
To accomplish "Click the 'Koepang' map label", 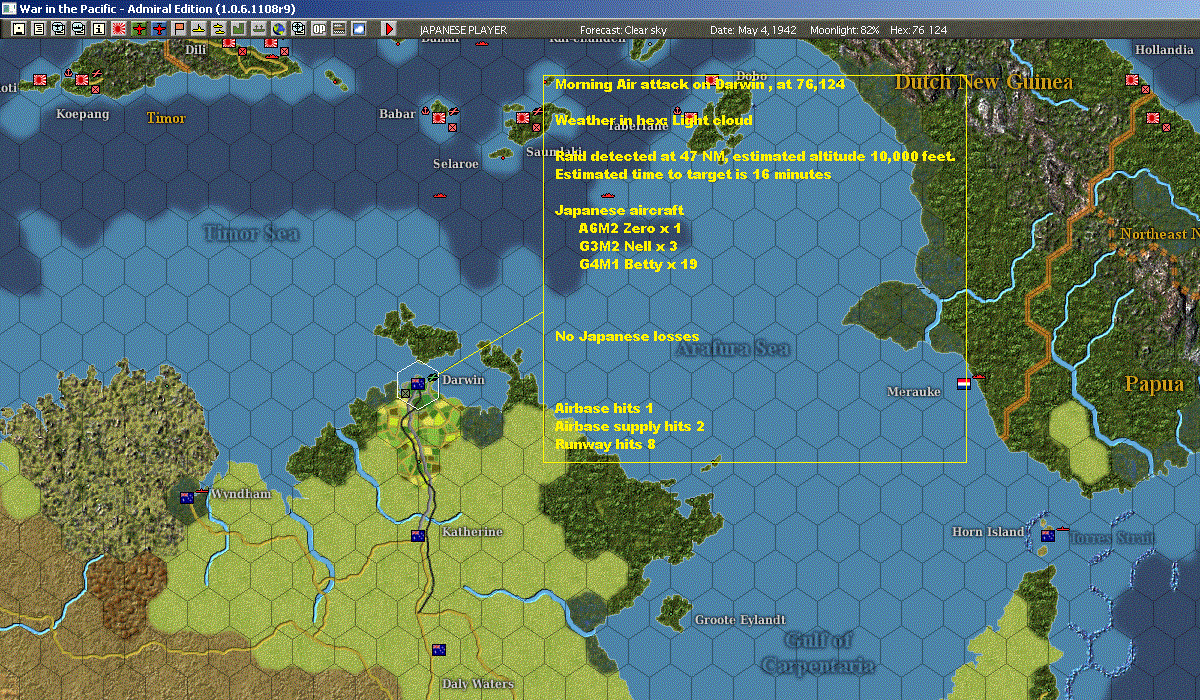I will [81, 115].
